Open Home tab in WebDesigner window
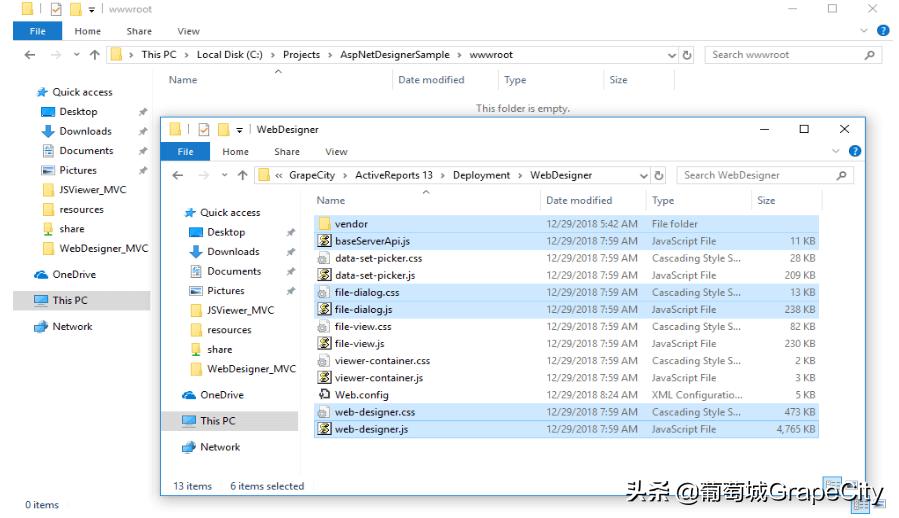 [x=236, y=151]
